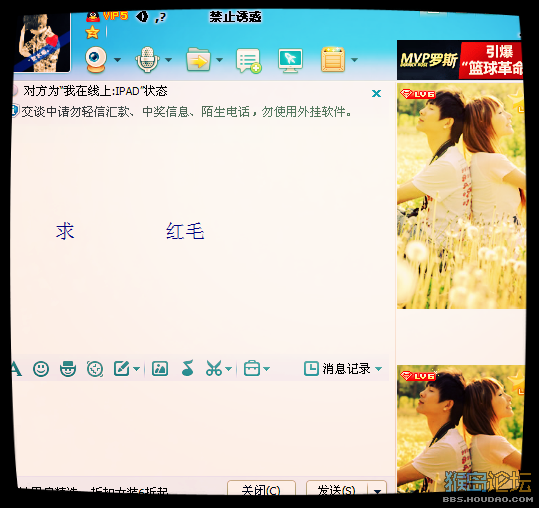Start a video call with the webcam icon
This screenshot has height=508, width=539.
96,59
